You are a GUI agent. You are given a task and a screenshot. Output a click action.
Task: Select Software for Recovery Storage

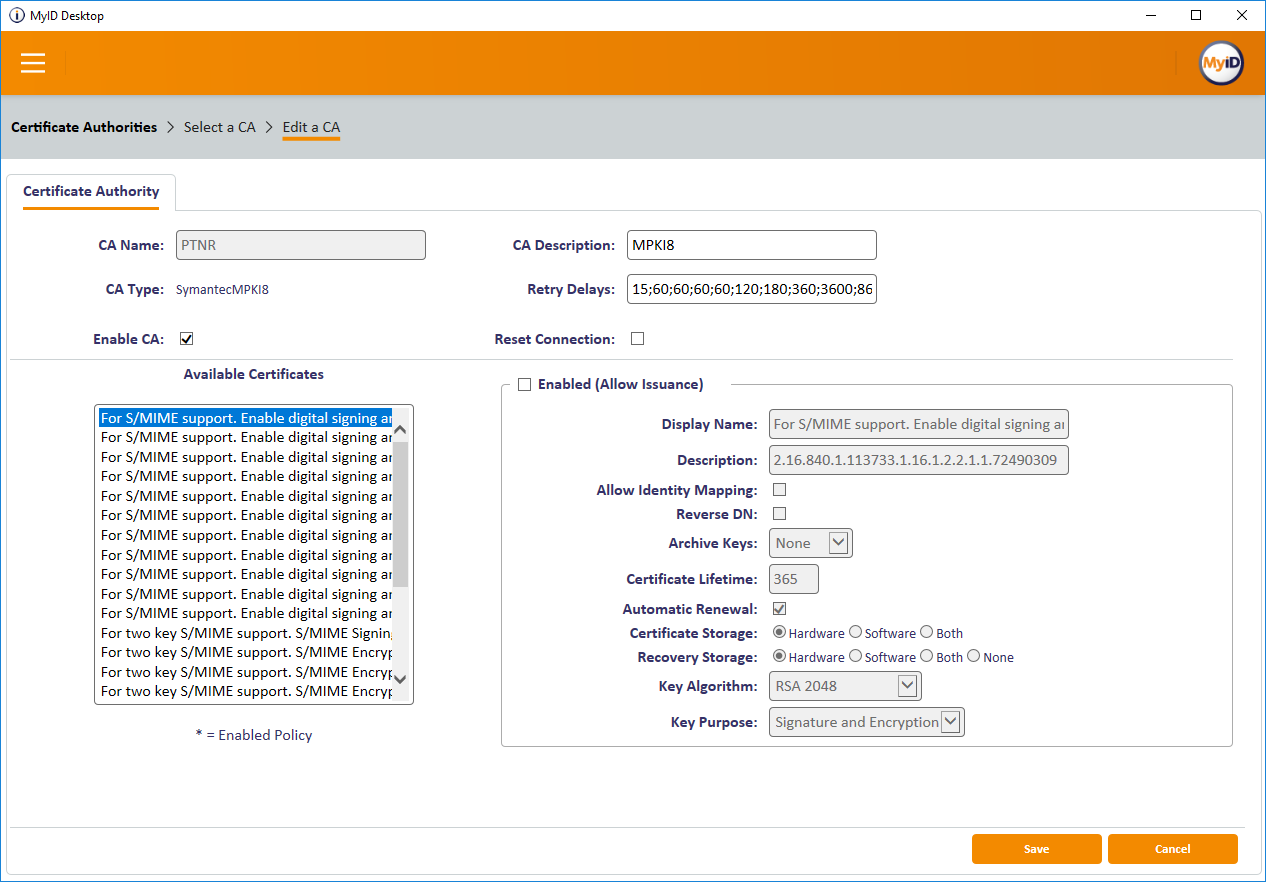pyautogui.click(x=855, y=657)
